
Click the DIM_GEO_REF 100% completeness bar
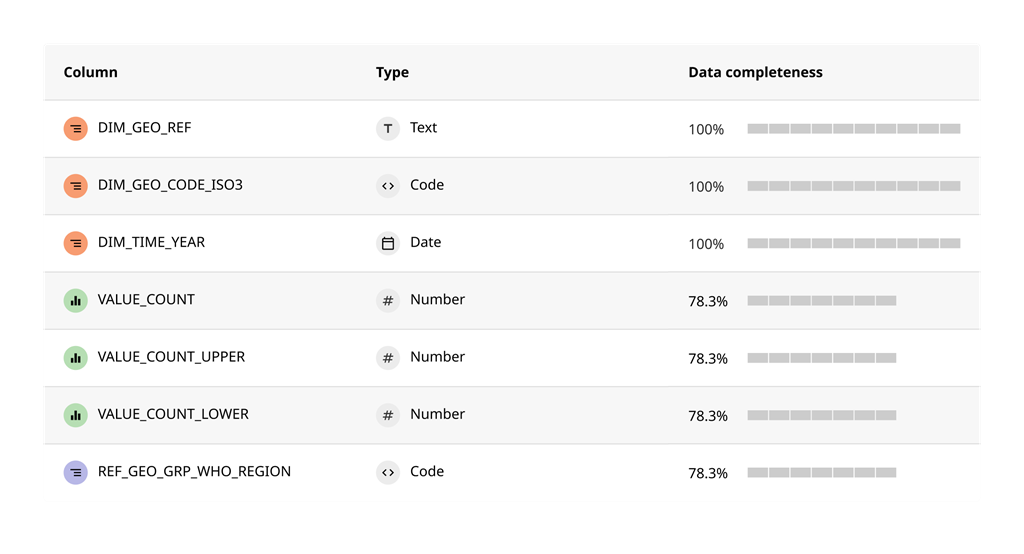853,129
